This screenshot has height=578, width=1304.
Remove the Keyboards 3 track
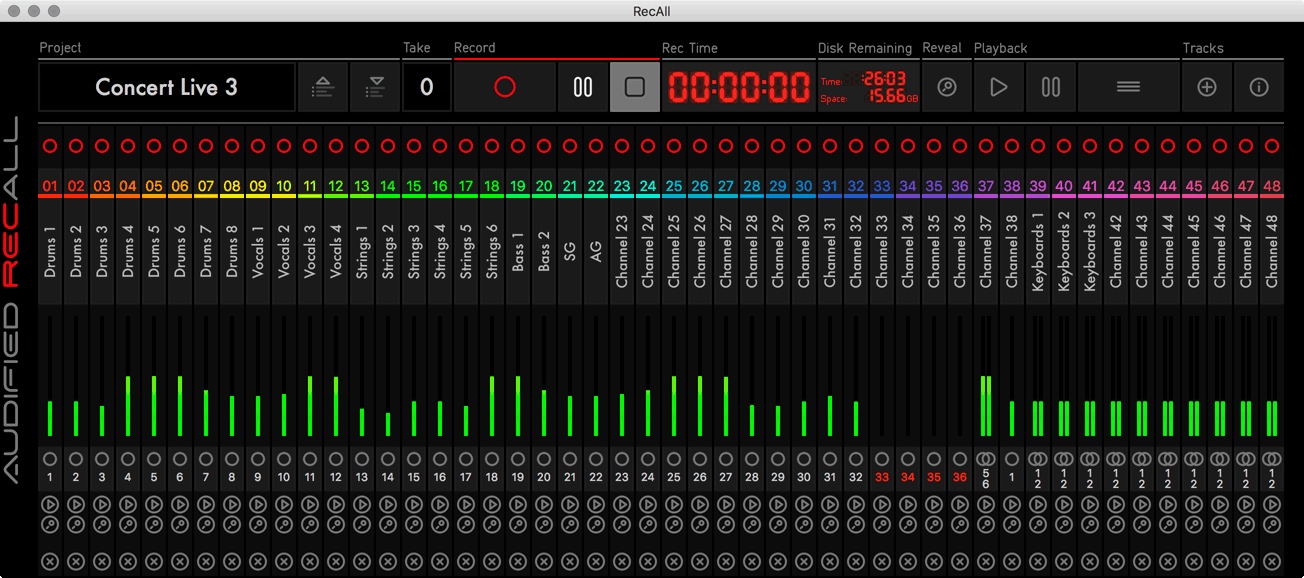1089,560
